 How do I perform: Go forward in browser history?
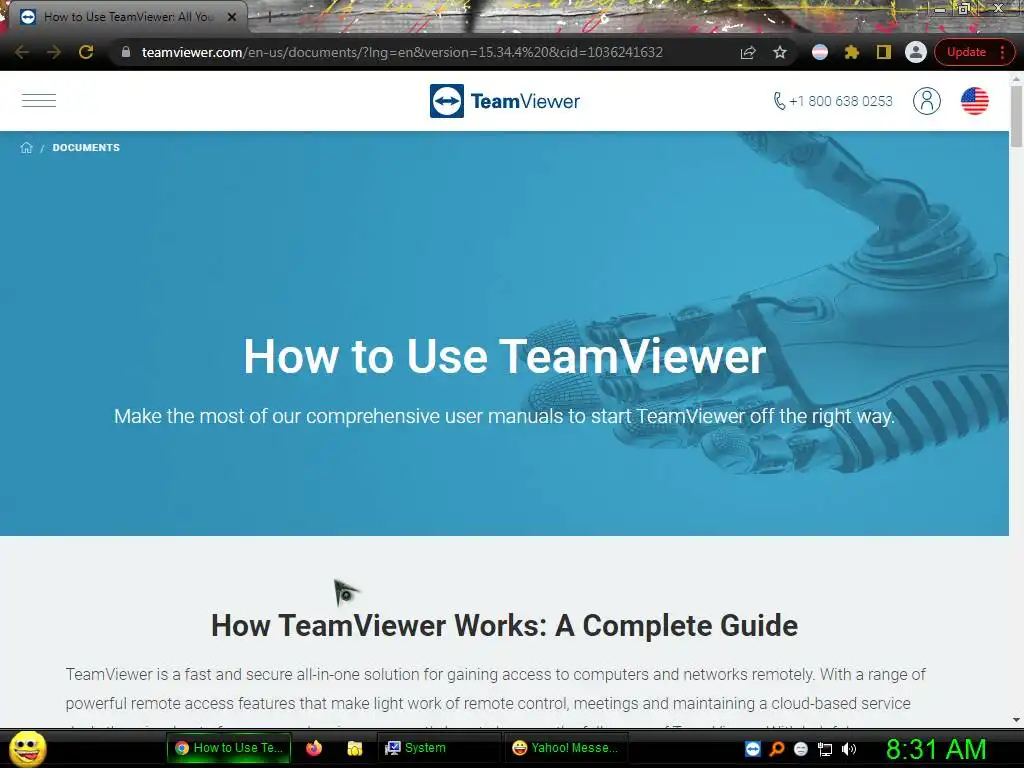coord(54,52)
